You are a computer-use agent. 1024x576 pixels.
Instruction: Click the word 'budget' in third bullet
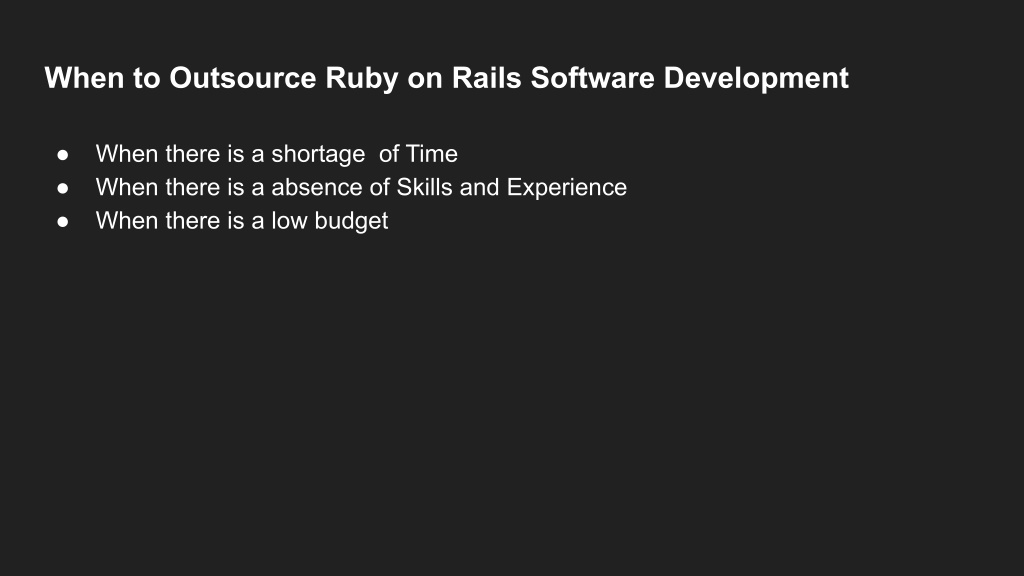(x=351, y=221)
